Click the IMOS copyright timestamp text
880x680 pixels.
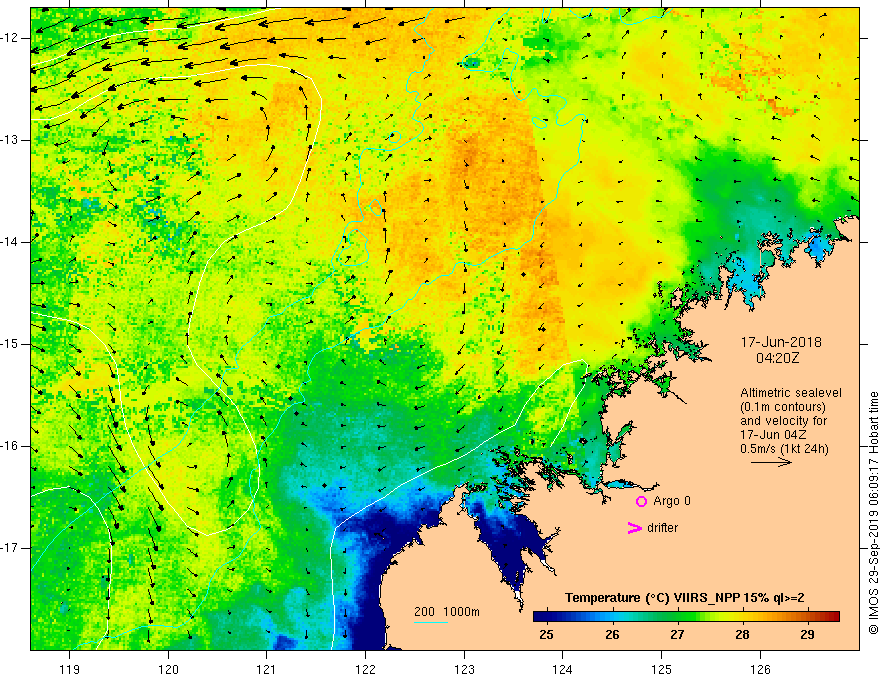[x=873, y=513]
